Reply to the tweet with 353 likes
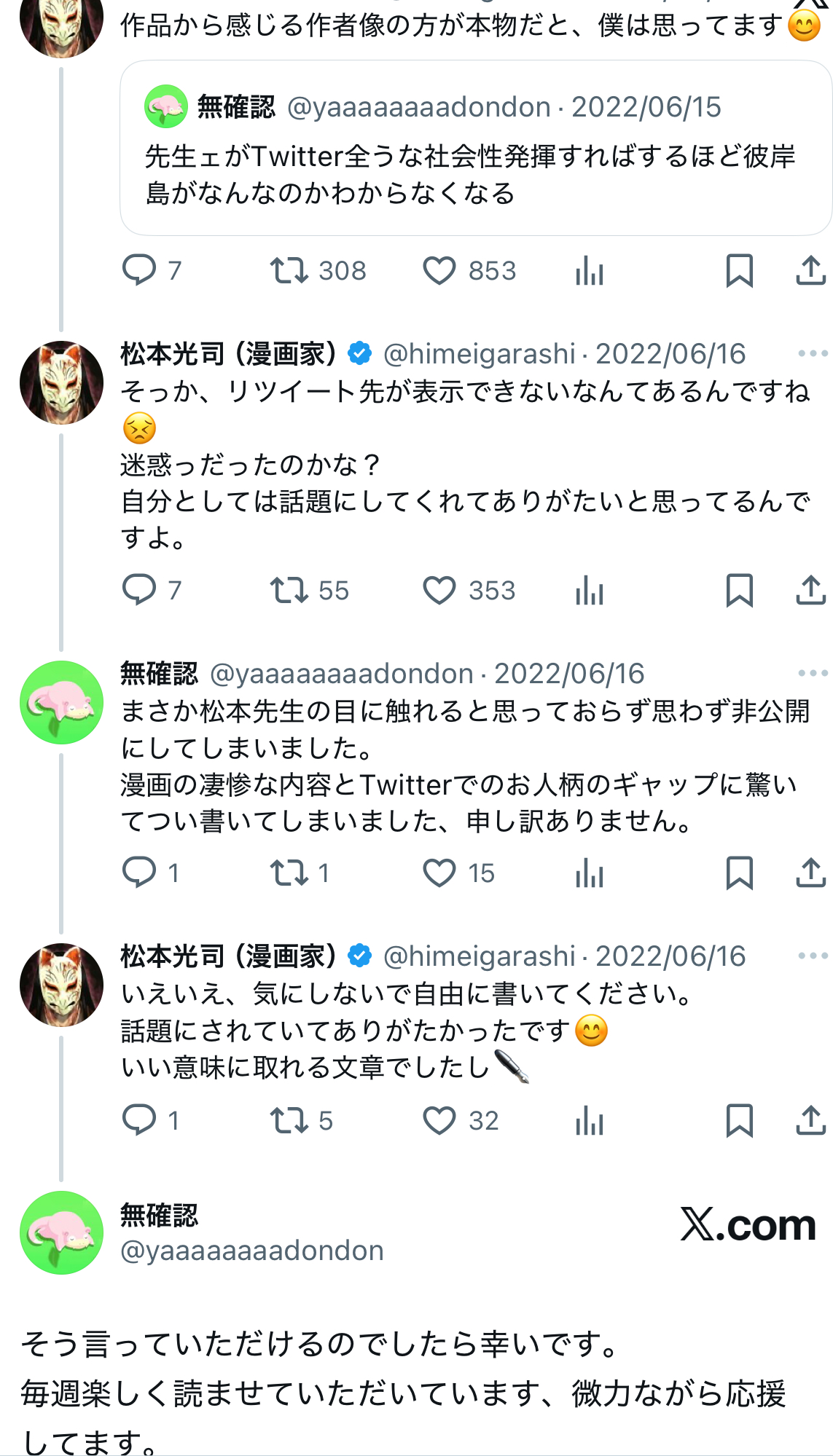833x1456 pixels. coord(139,590)
